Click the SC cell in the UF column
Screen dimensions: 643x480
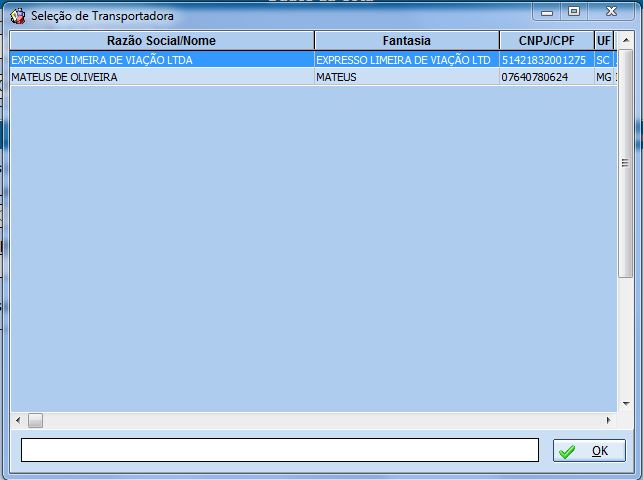pos(602,60)
